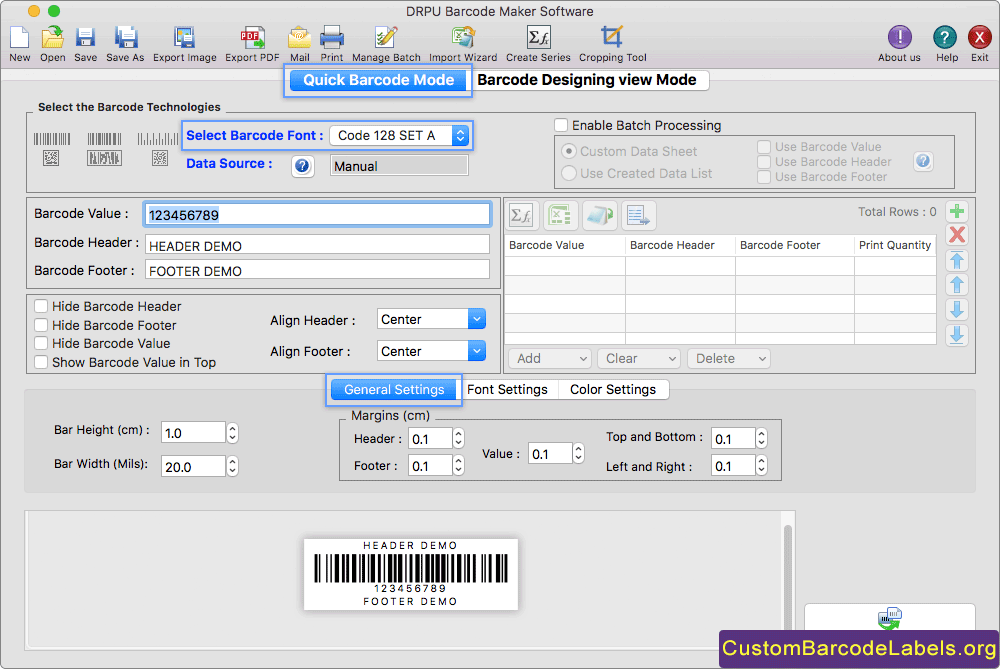Click the batch options help question icon
This screenshot has width=1000, height=669.
tap(923, 161)
